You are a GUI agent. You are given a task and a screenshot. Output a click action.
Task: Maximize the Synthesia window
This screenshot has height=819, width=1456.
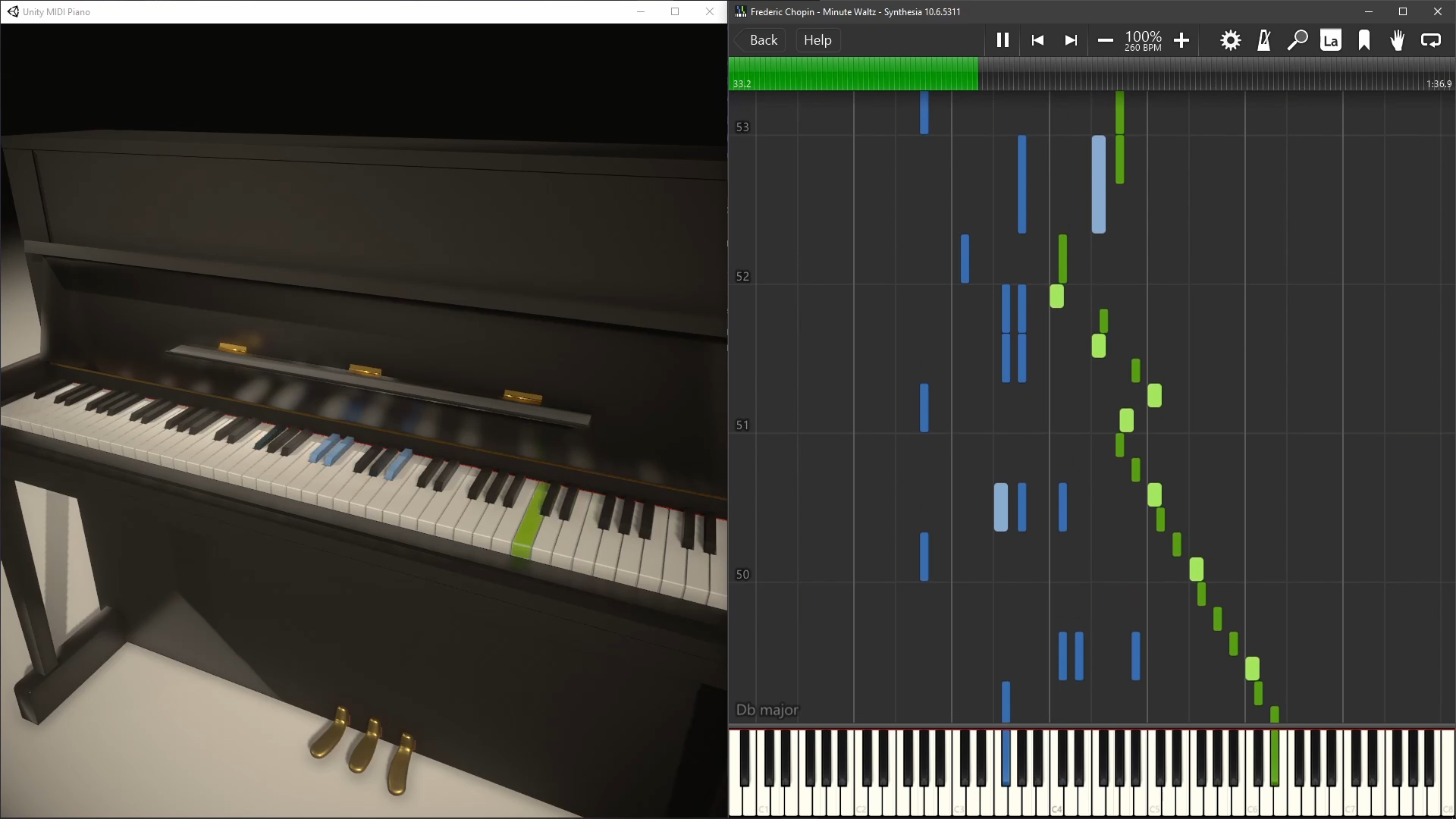[x=1403, y=11]
